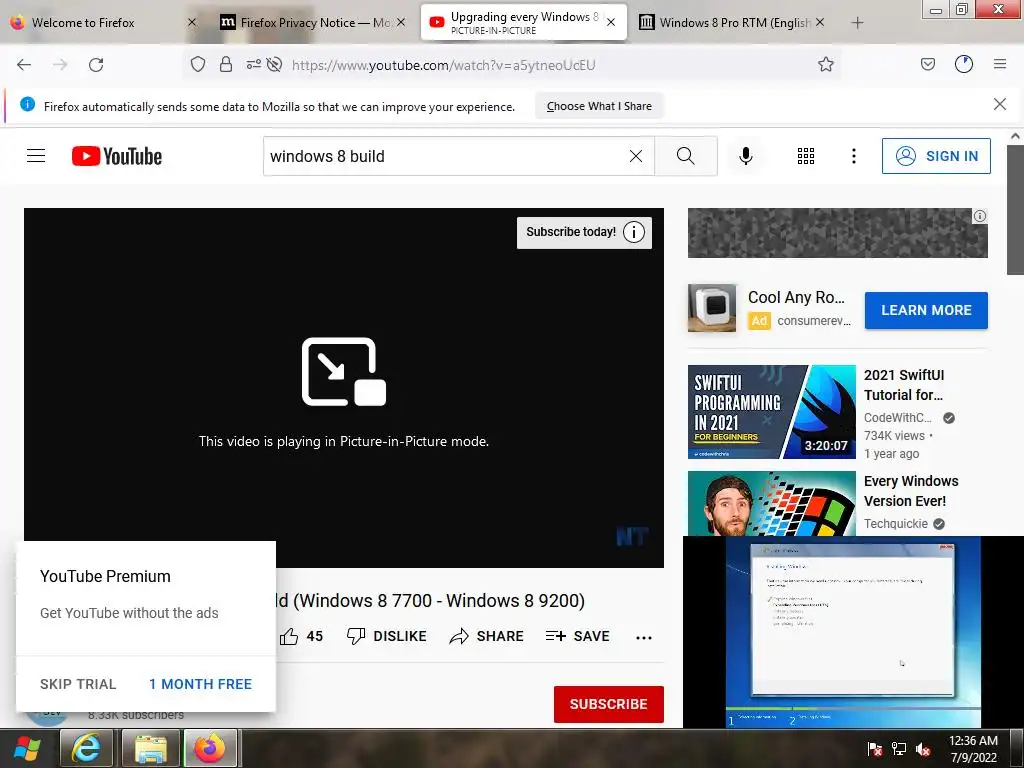Image resolution: width=1024 pixels, height=768 pixels.
Task: Open the Techquickie channel name
Action: tap(896, 524)
